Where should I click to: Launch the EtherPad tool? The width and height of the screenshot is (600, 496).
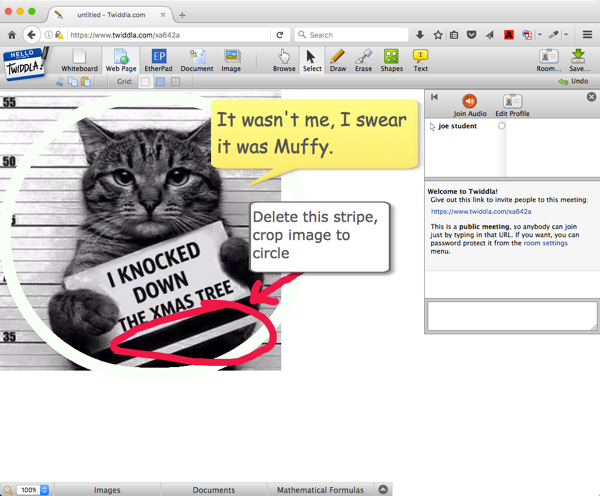coord(158,60)
